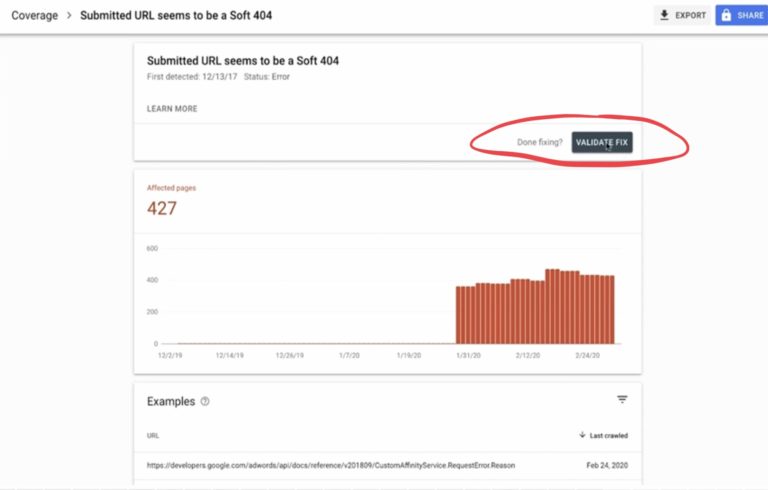Open the filter icon in Examples table
This screenshot has height=490, width=768.
pos(622,400)
